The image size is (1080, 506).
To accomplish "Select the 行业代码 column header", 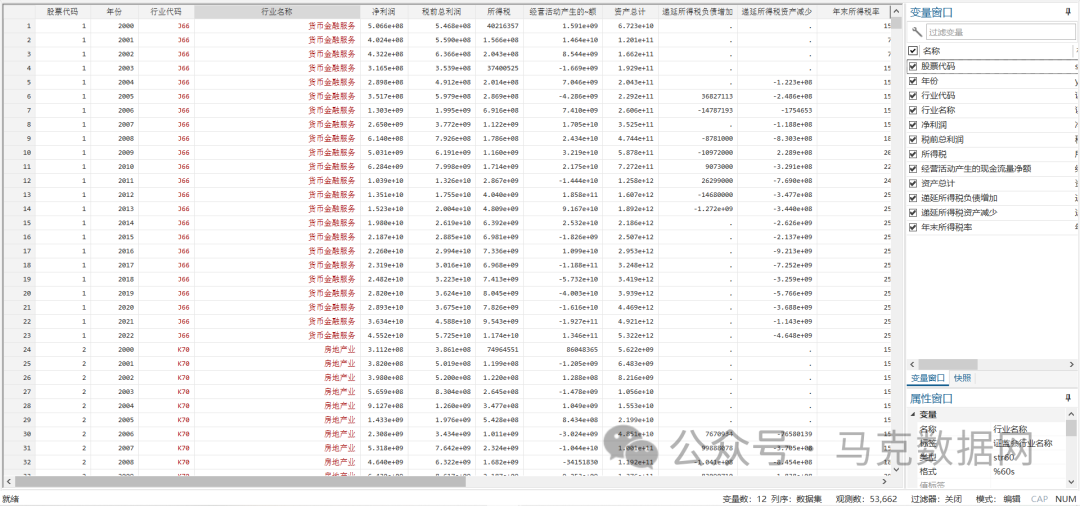I will pyautogui.click(x=167, y=12).
